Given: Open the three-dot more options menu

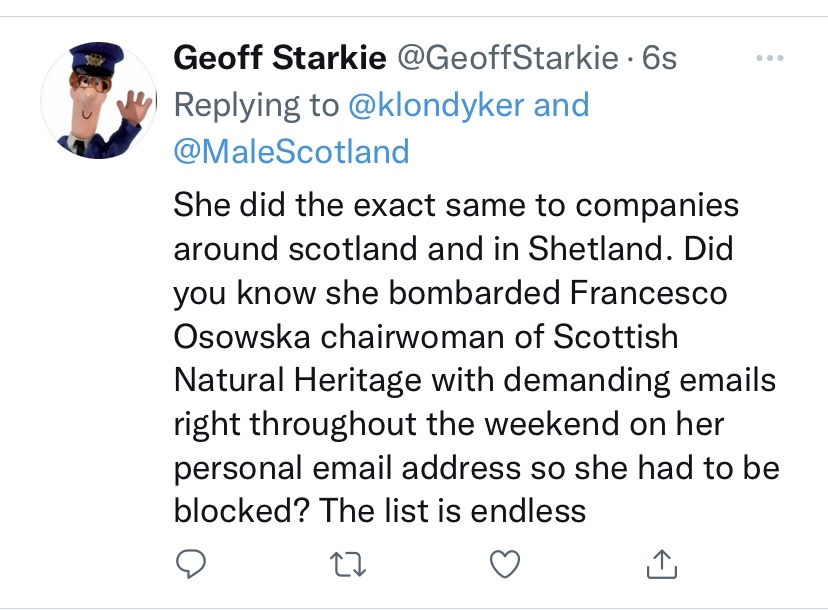Looking at the screenshot, I should (x=770, y=59).
